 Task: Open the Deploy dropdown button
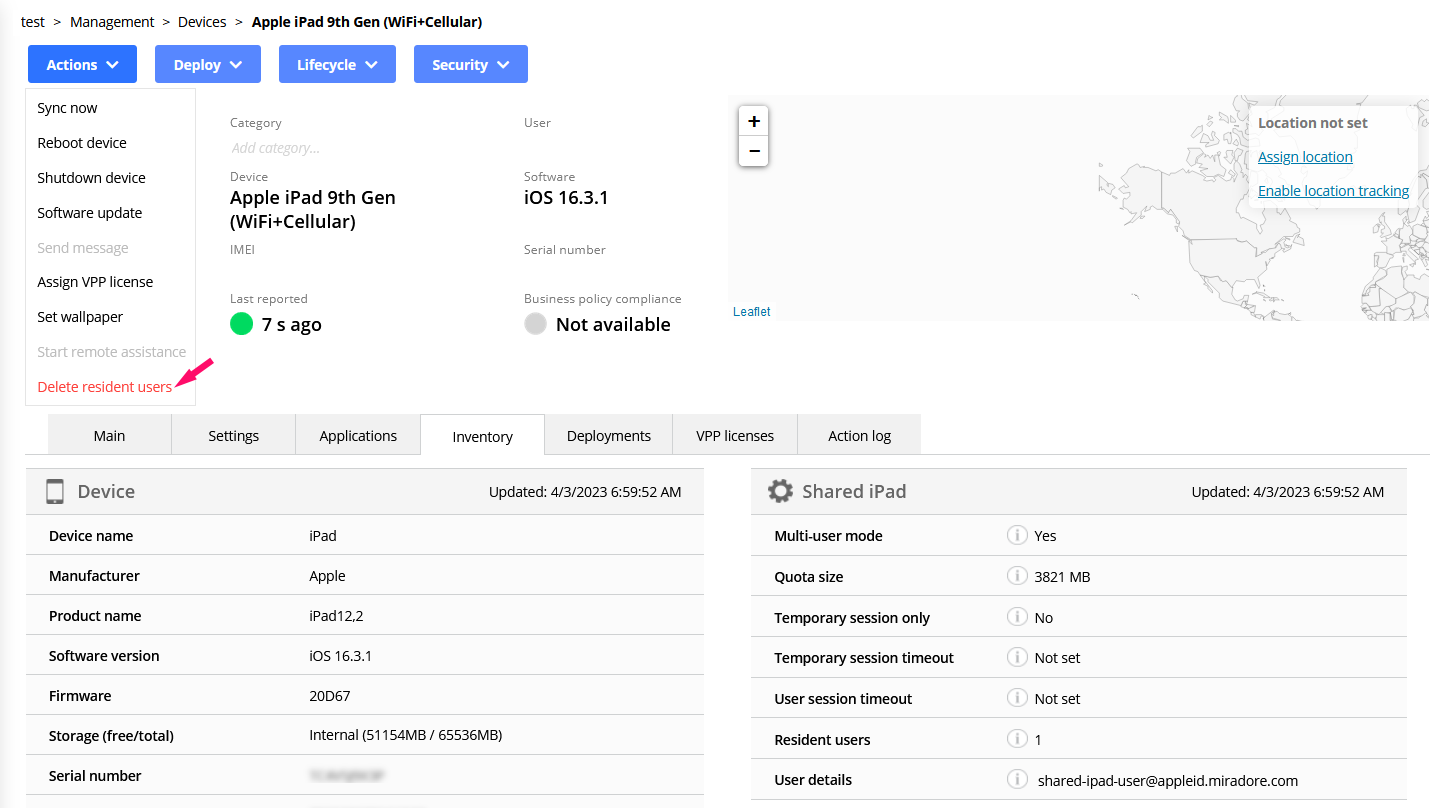[x=208, y=64]
